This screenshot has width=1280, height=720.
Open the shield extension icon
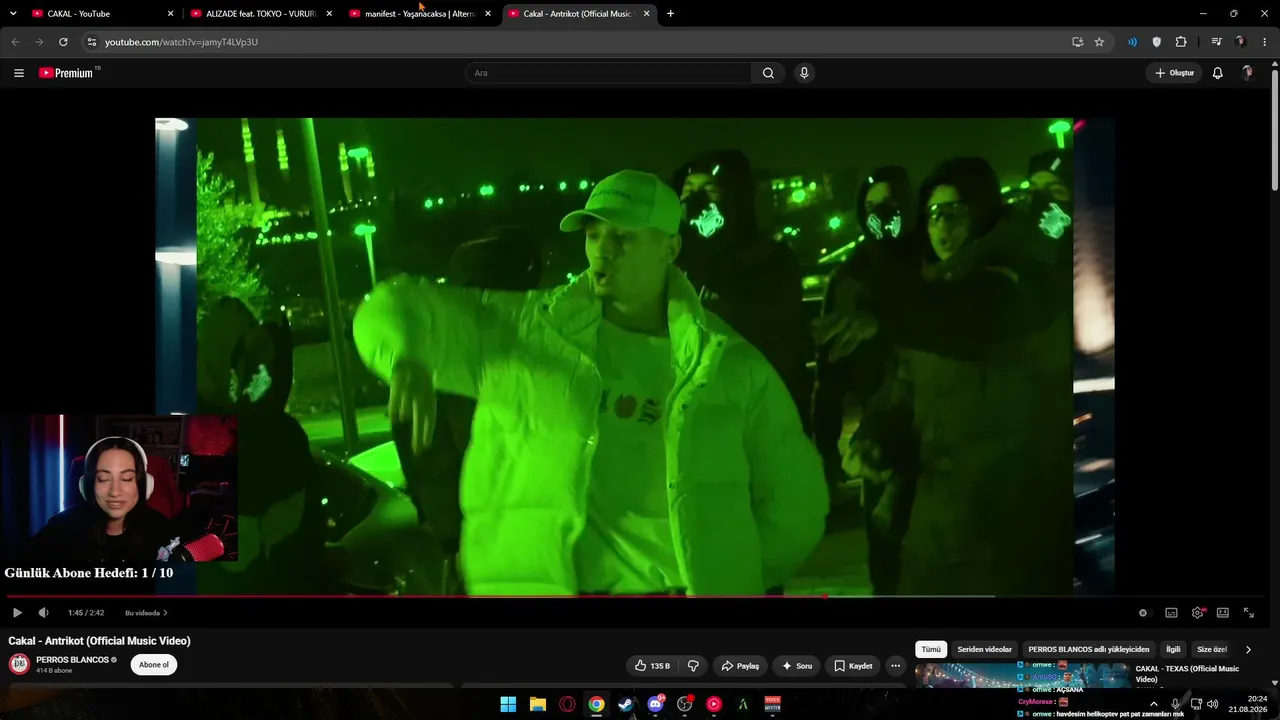[1157, 42]
